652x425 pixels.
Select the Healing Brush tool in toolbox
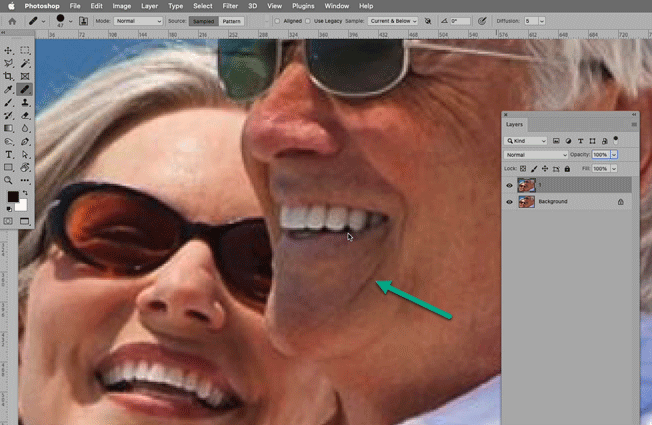(25, 89)
